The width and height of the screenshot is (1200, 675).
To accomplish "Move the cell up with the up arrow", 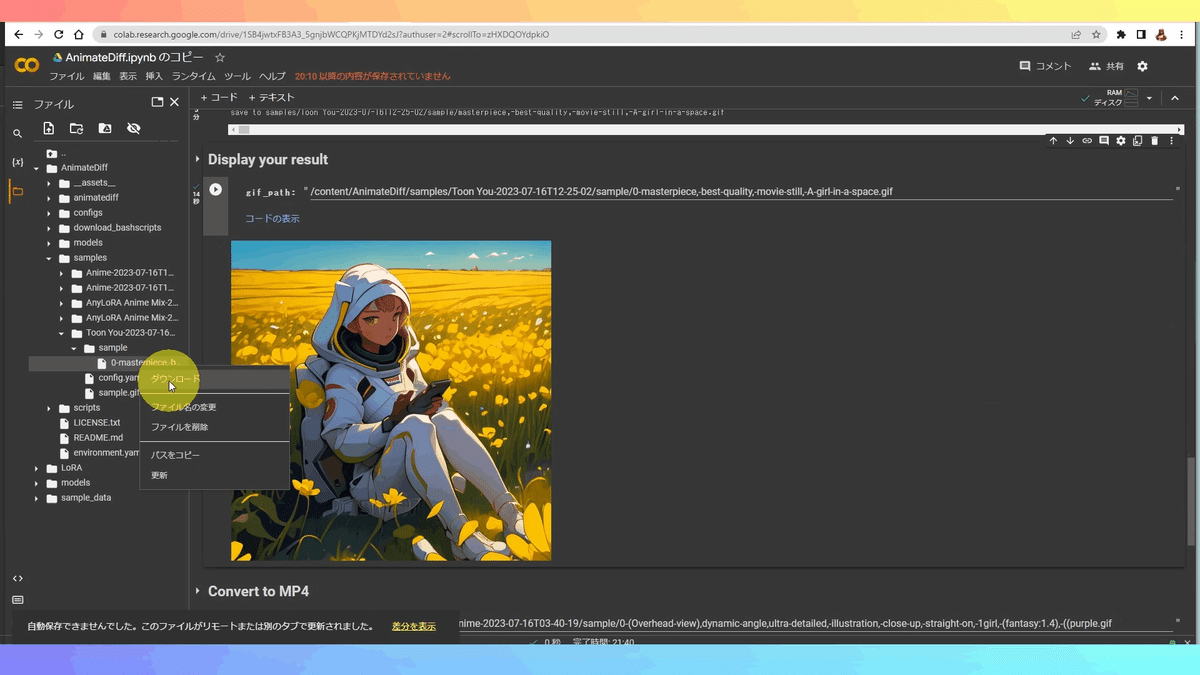I will pyautogui.click(x=1053, y=141).
